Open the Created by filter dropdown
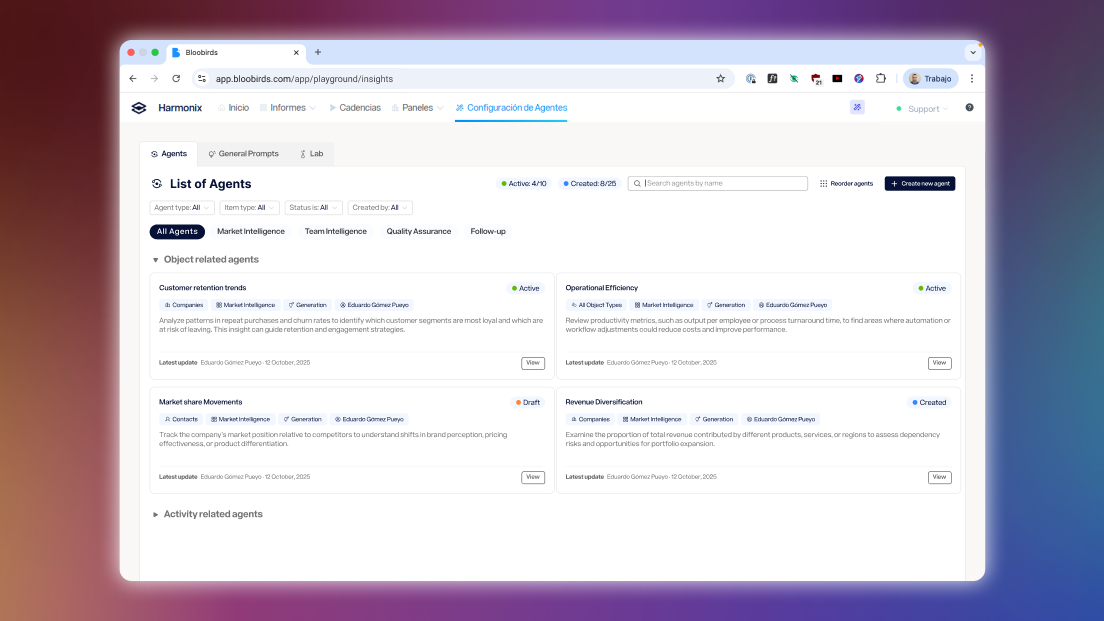 [380, 208]
